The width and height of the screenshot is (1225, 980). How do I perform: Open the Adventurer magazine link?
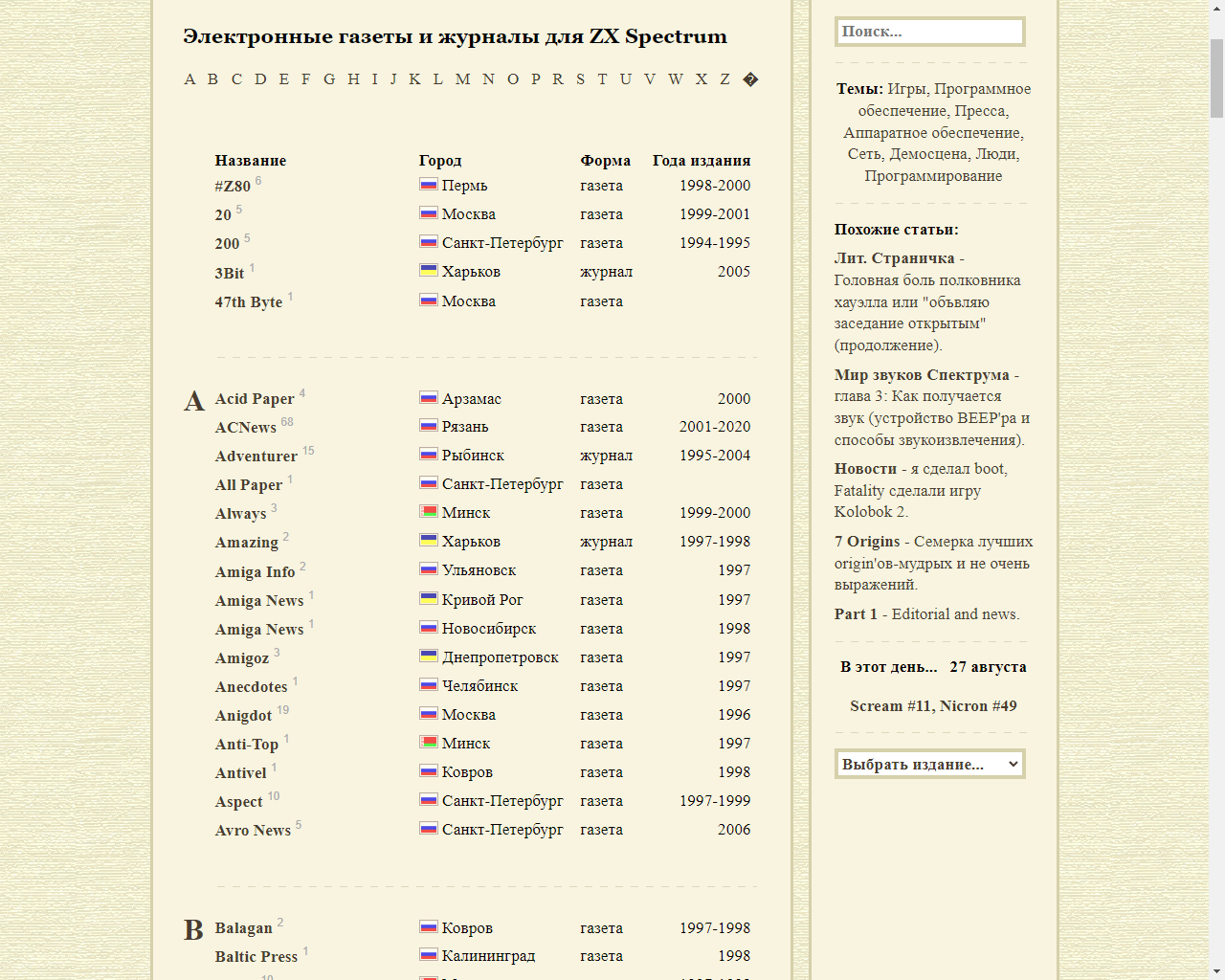tap(256, 457)
